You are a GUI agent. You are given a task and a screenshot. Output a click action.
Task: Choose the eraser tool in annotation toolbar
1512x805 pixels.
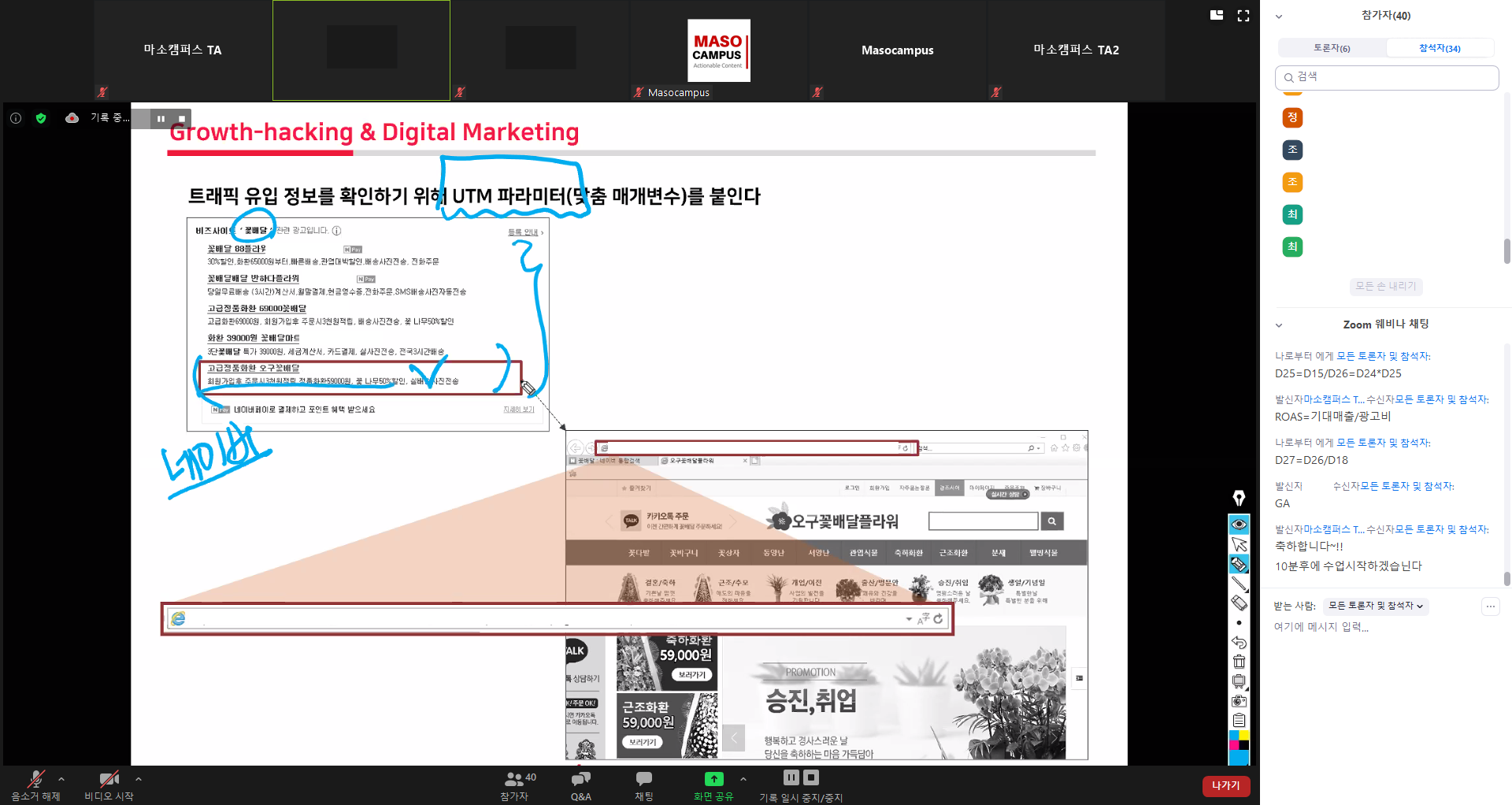[1239, 603]
